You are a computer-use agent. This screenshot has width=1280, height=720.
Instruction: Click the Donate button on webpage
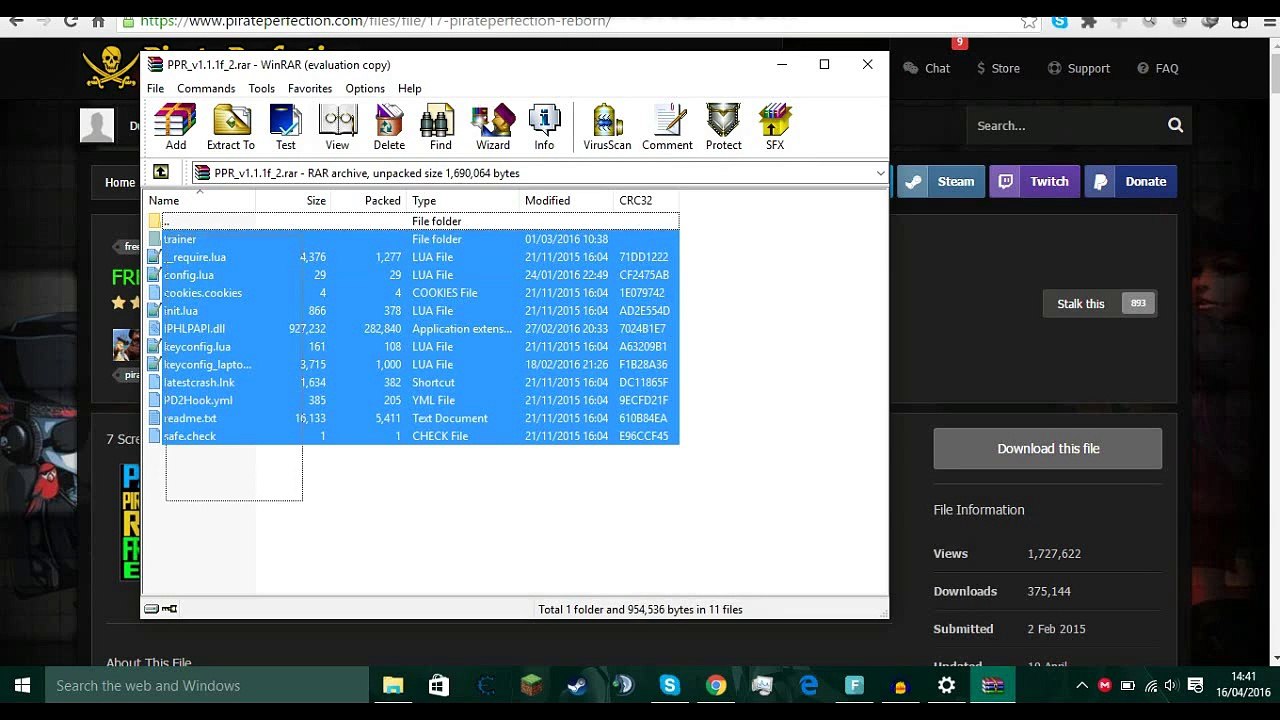[x=1131, y=182]
